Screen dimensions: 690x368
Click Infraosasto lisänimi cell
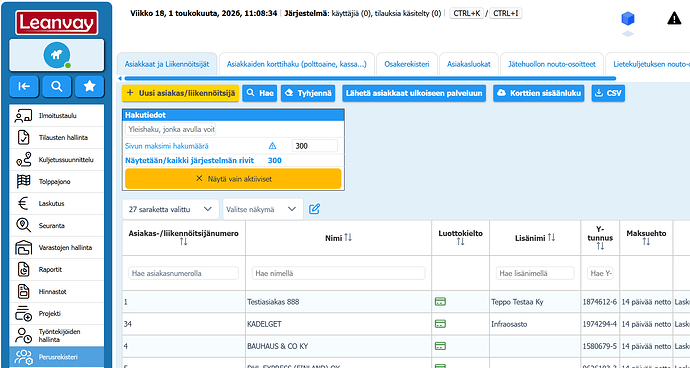(x=535, y=324)
